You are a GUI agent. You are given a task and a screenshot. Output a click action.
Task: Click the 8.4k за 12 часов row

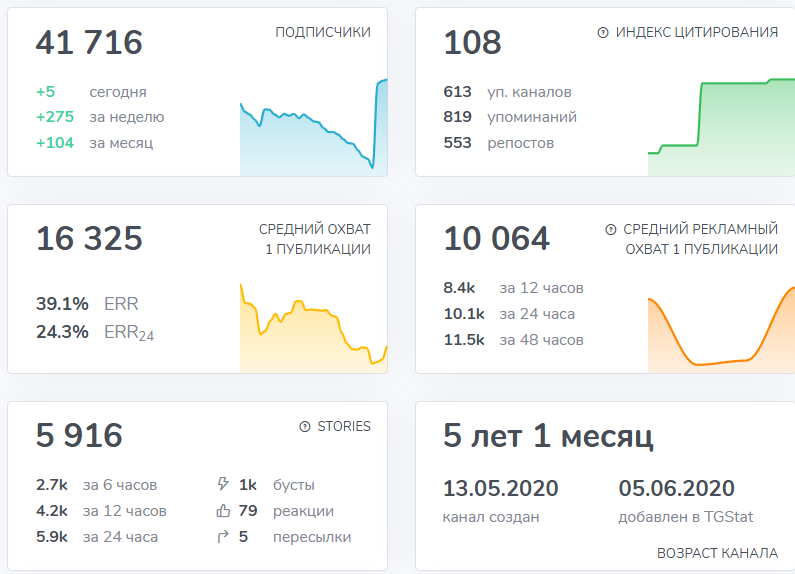514,288
